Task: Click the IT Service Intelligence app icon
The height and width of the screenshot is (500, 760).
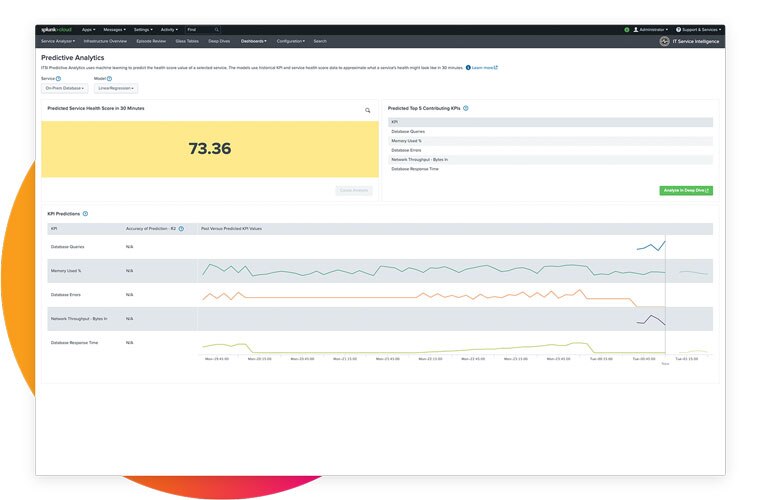Action: tap(665, 42)
